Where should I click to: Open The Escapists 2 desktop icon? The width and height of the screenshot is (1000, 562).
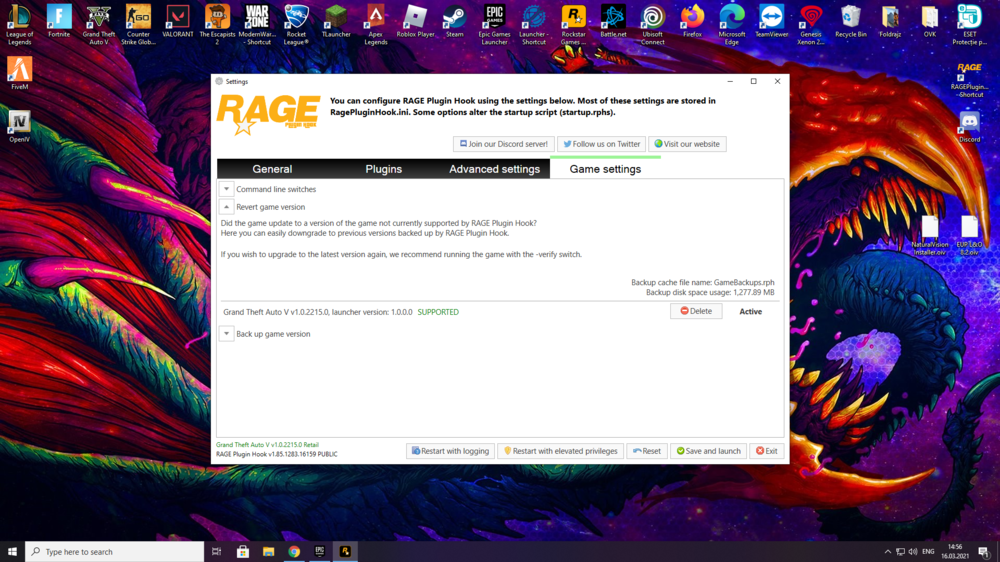coord(217,26)
